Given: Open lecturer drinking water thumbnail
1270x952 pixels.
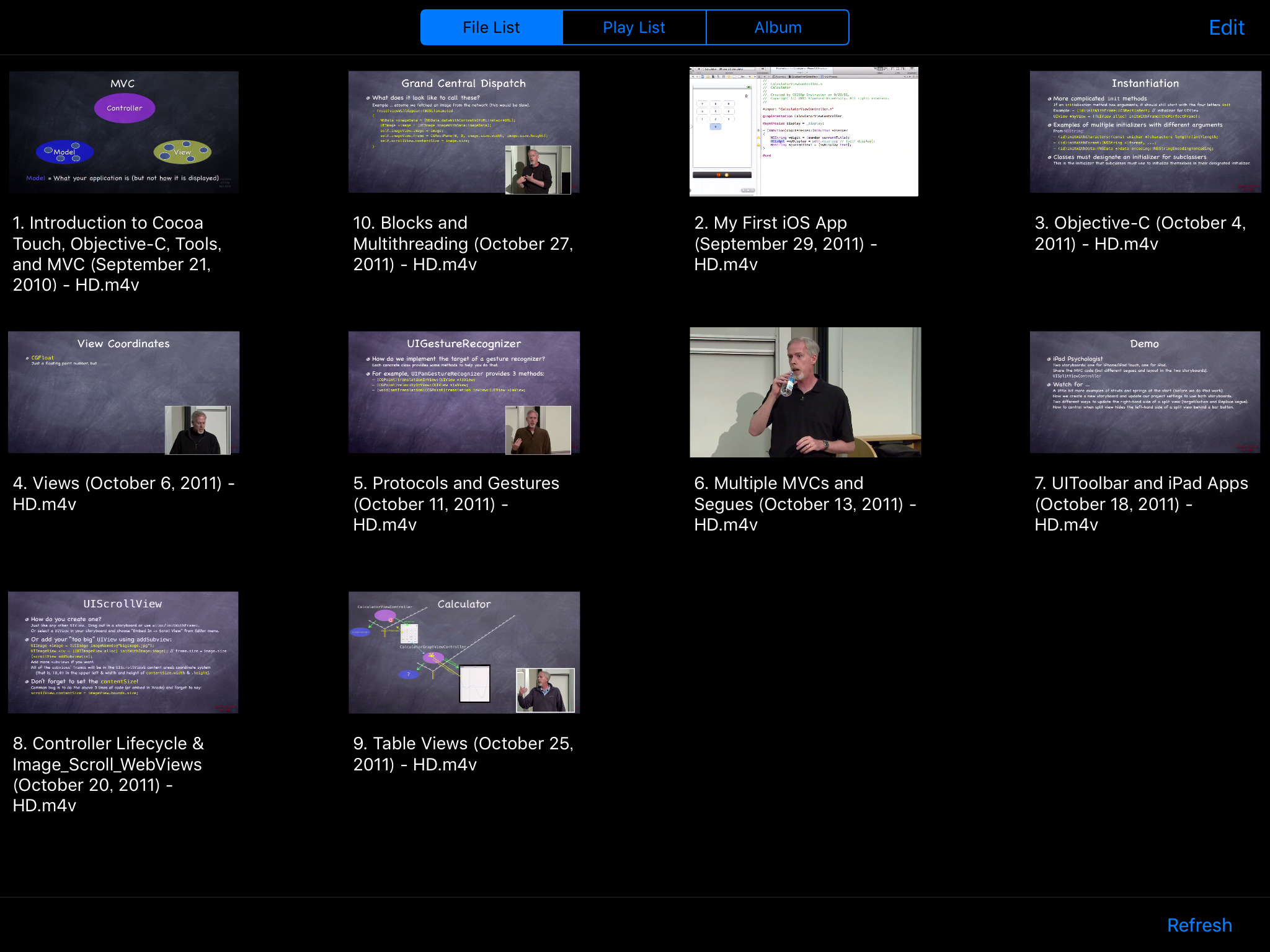Looking at the screenshot, I should tap(805, 392).
